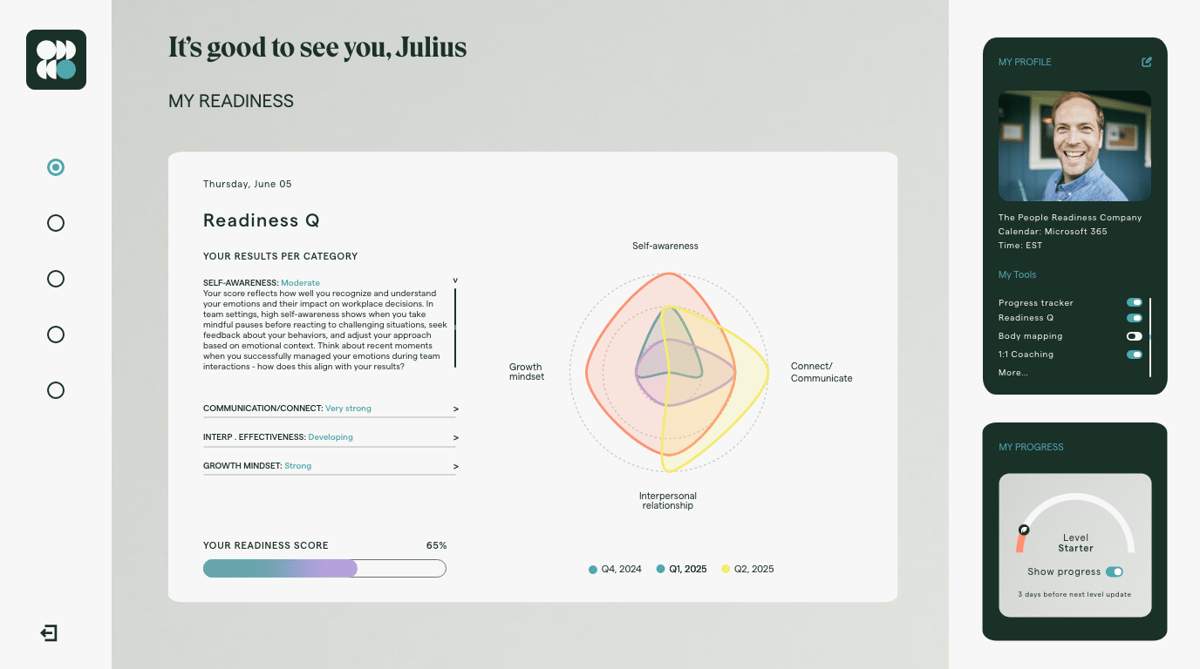Expand the Communication/Connect category

tap(329, 409)
